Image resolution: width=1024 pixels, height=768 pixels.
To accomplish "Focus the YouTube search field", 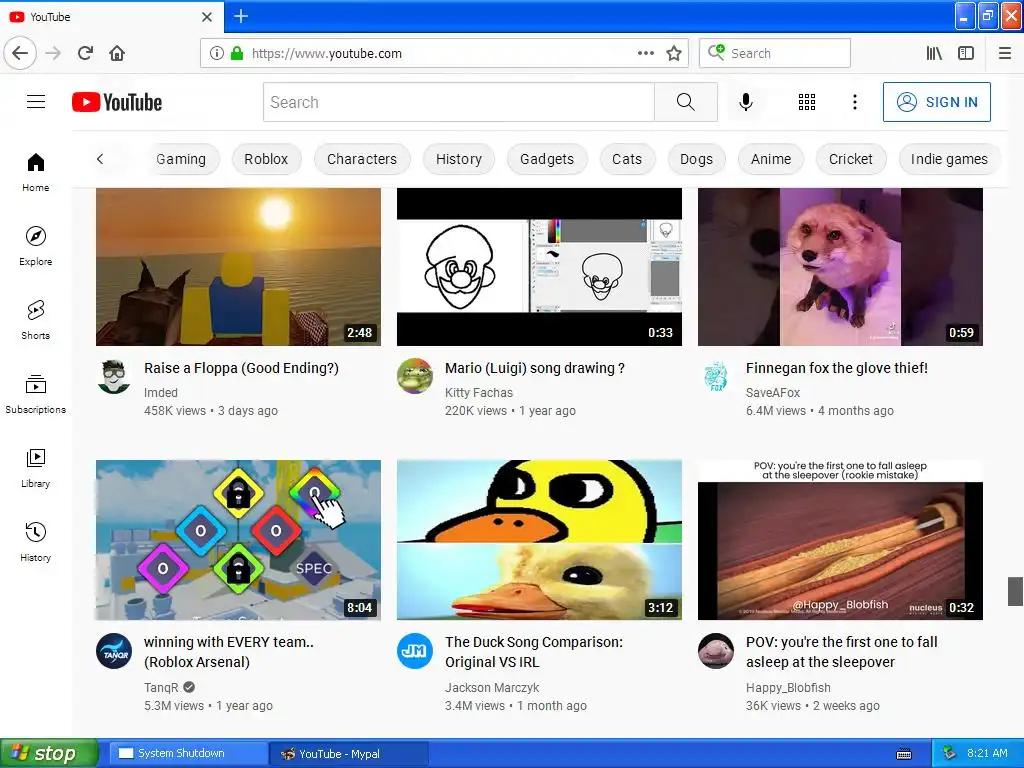I will coord(458,102).
